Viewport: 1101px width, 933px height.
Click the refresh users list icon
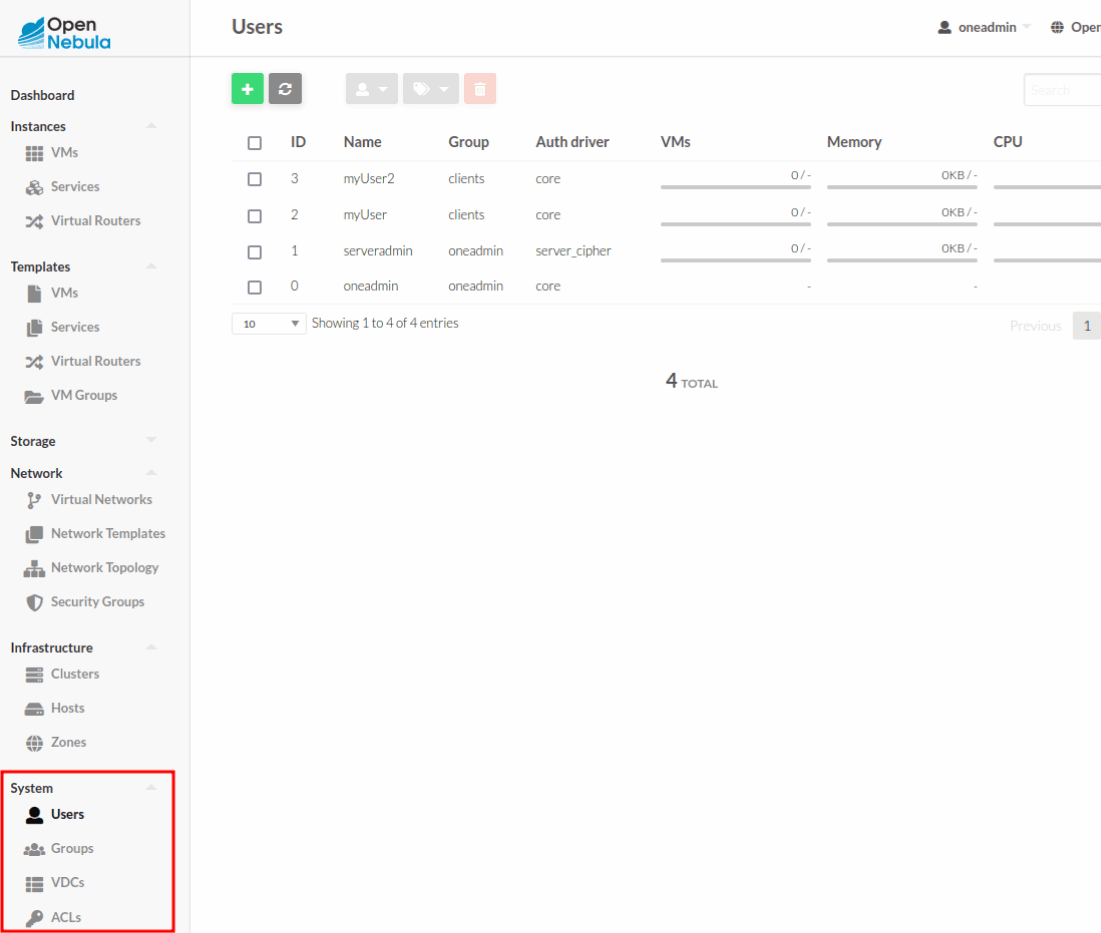pos(285,89)
